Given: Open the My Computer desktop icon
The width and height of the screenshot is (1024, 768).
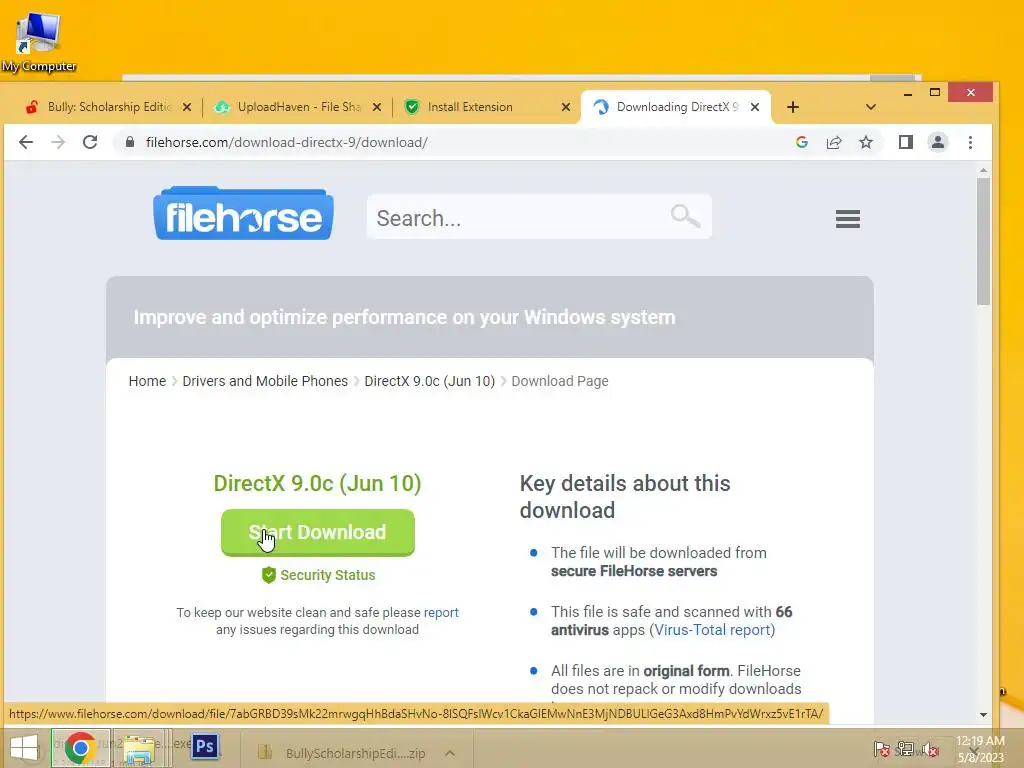Looking at the screenshot, I should pyautogui.click(x=39, y=40).
